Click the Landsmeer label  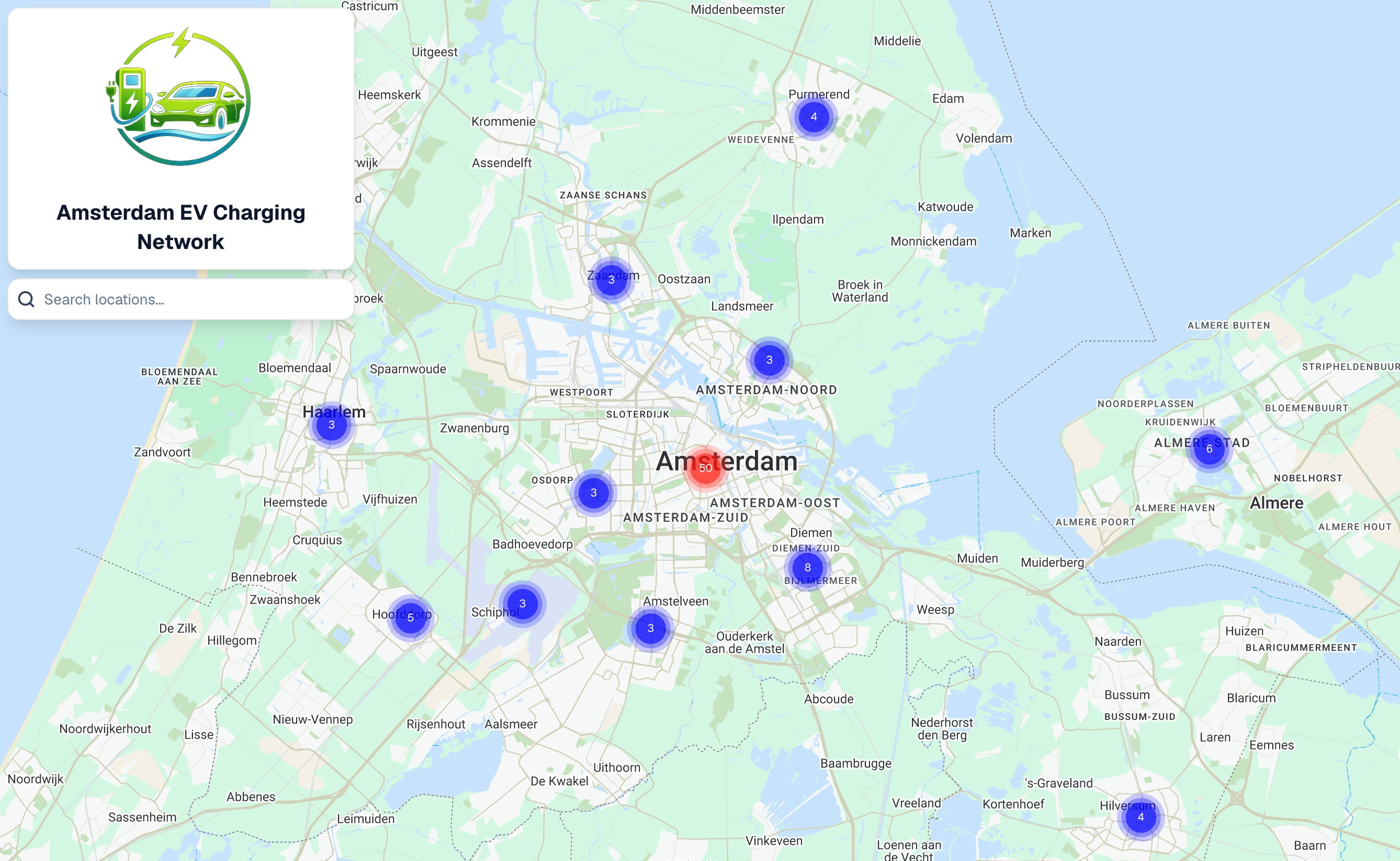(x=741, y=307)
